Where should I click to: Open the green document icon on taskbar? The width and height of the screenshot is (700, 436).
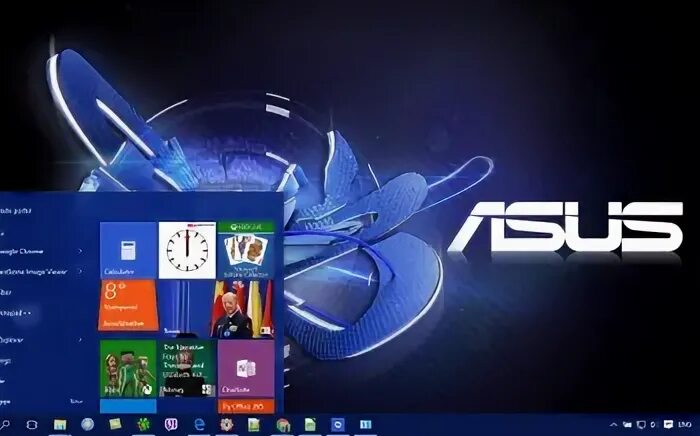(310, 424)
